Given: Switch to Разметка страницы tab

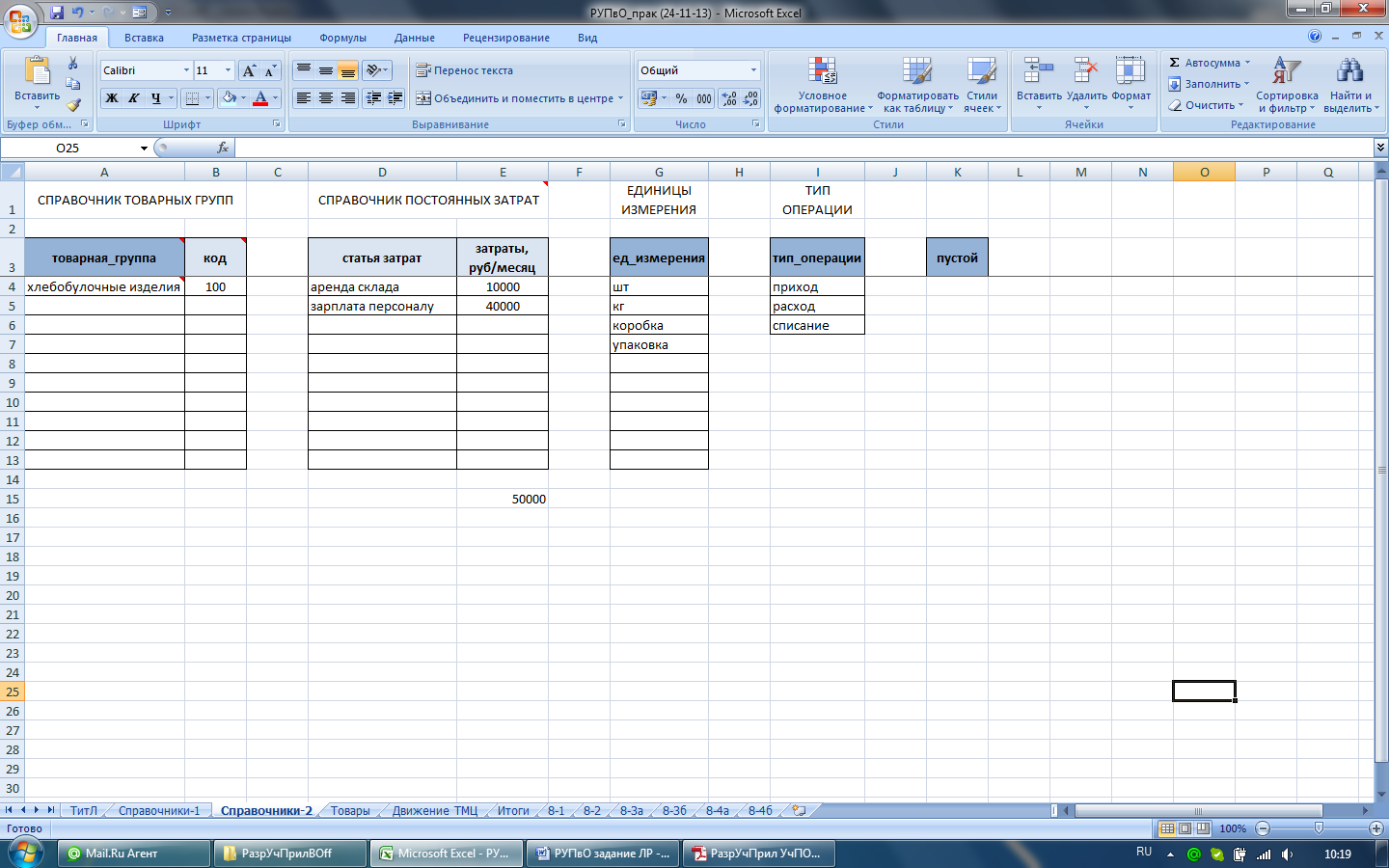Looking at the screenshot, I should (x=241, y=39).
